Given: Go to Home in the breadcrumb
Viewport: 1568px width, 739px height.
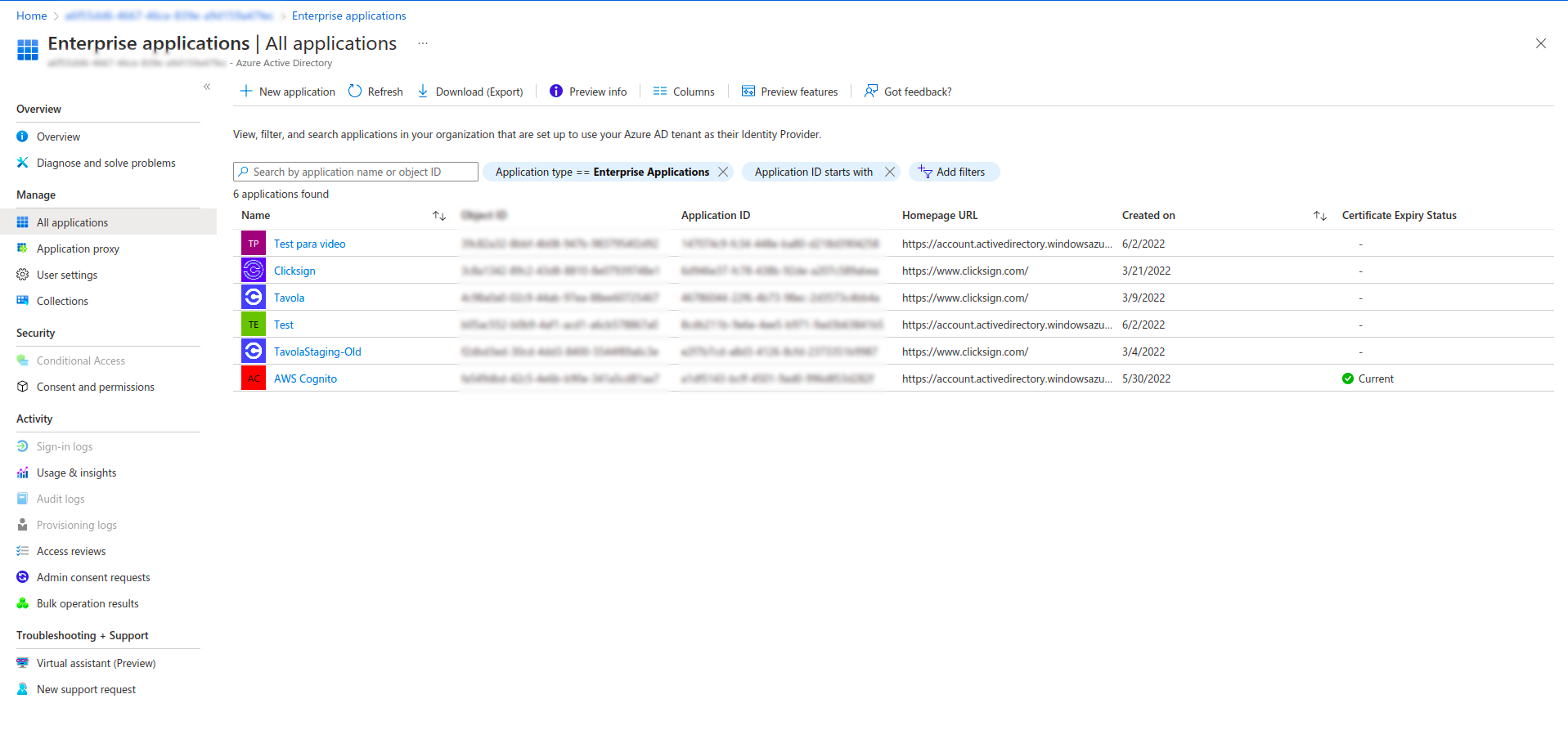Looking at the screenshot, I should pos(32,16).
